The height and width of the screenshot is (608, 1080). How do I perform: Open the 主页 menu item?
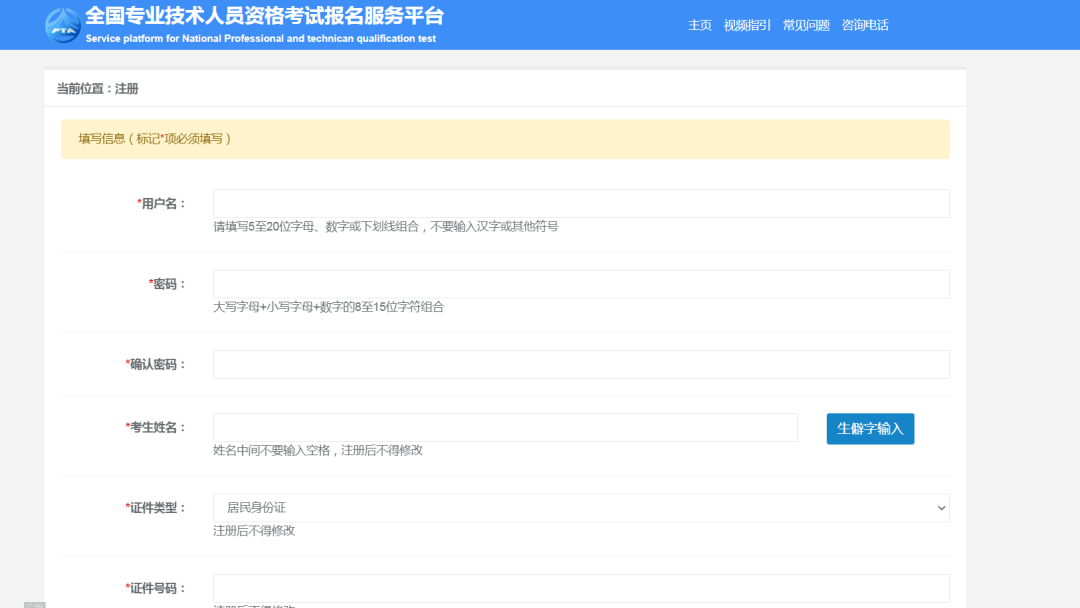pyautogui.click(x=700, y=24)
